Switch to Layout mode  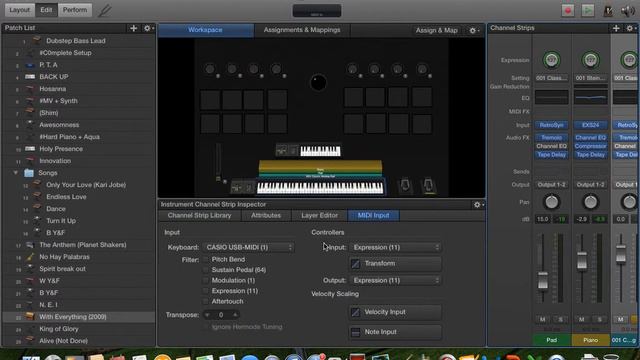coord(20,10)
